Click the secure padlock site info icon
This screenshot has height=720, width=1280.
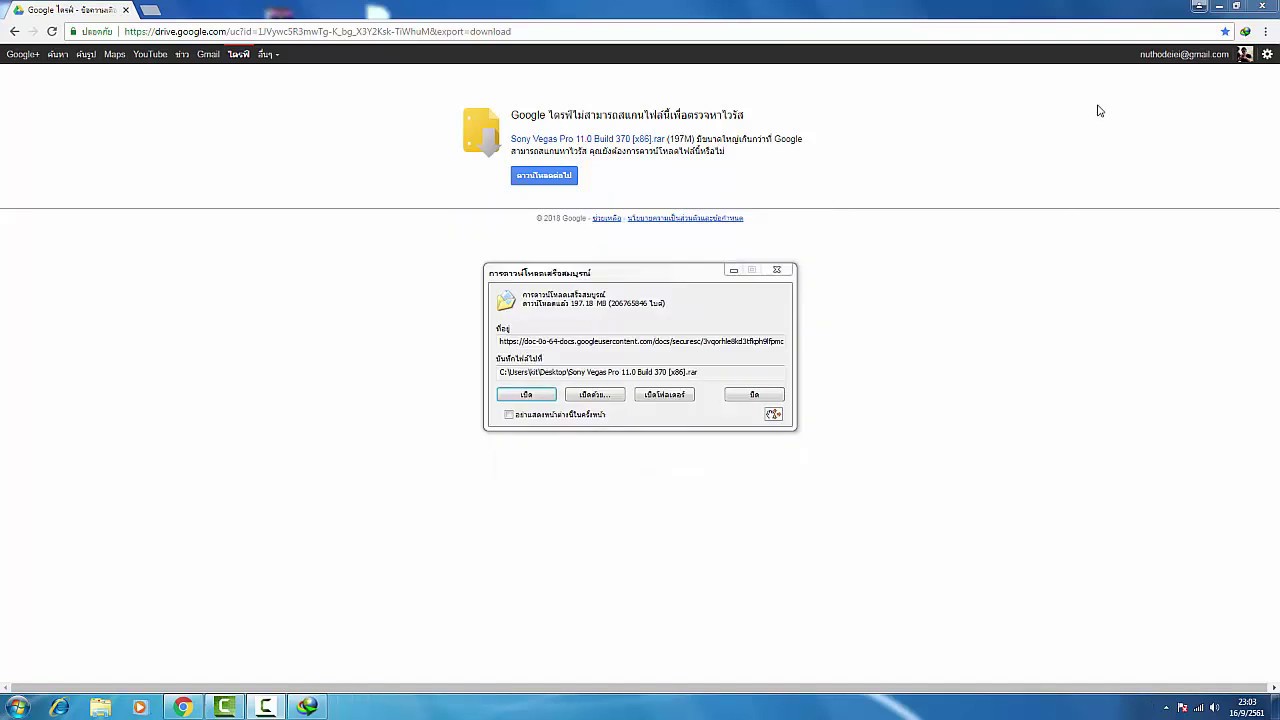click(73, 31)
